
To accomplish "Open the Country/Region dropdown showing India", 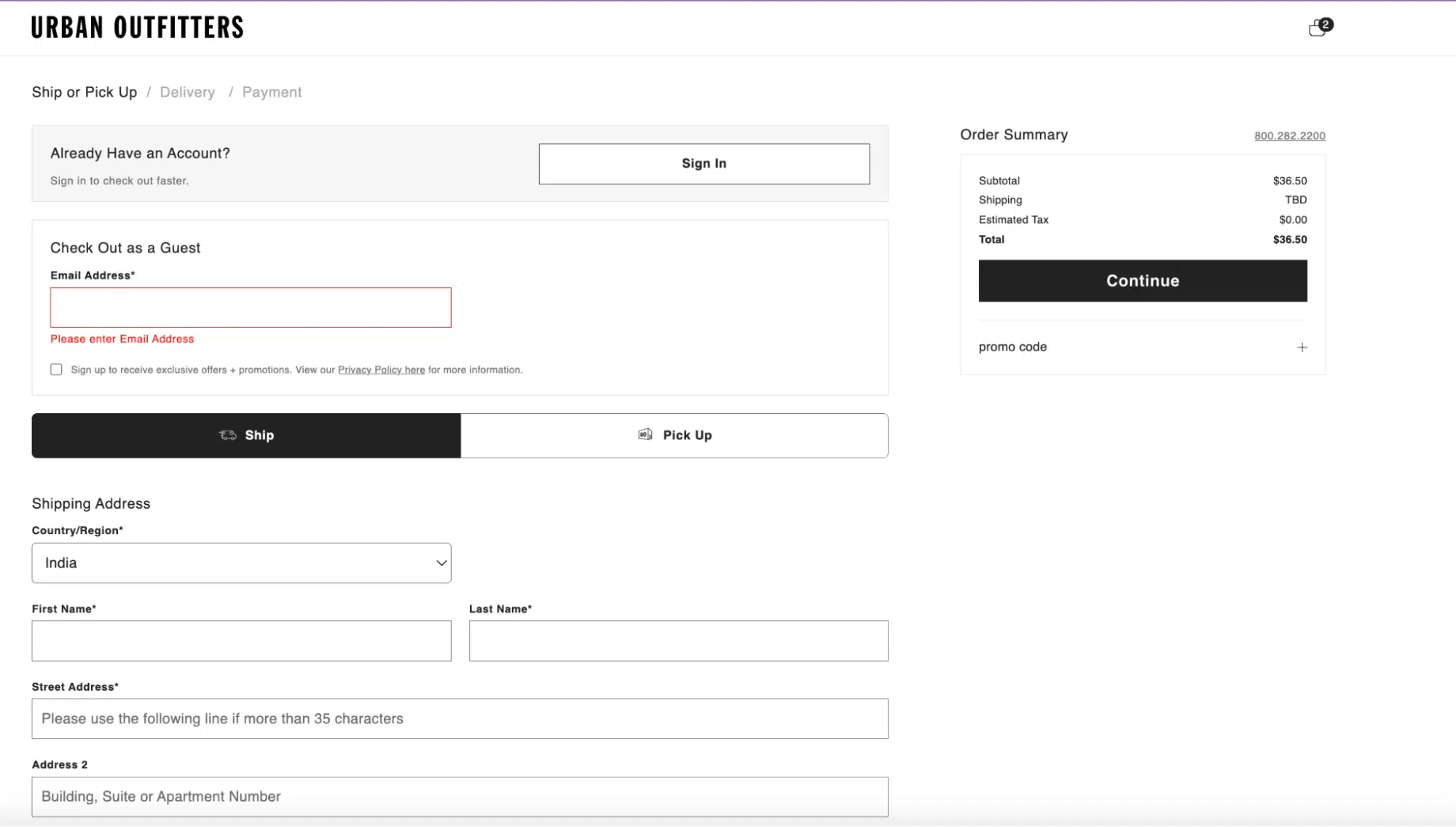I will click(x=241, y=563).
